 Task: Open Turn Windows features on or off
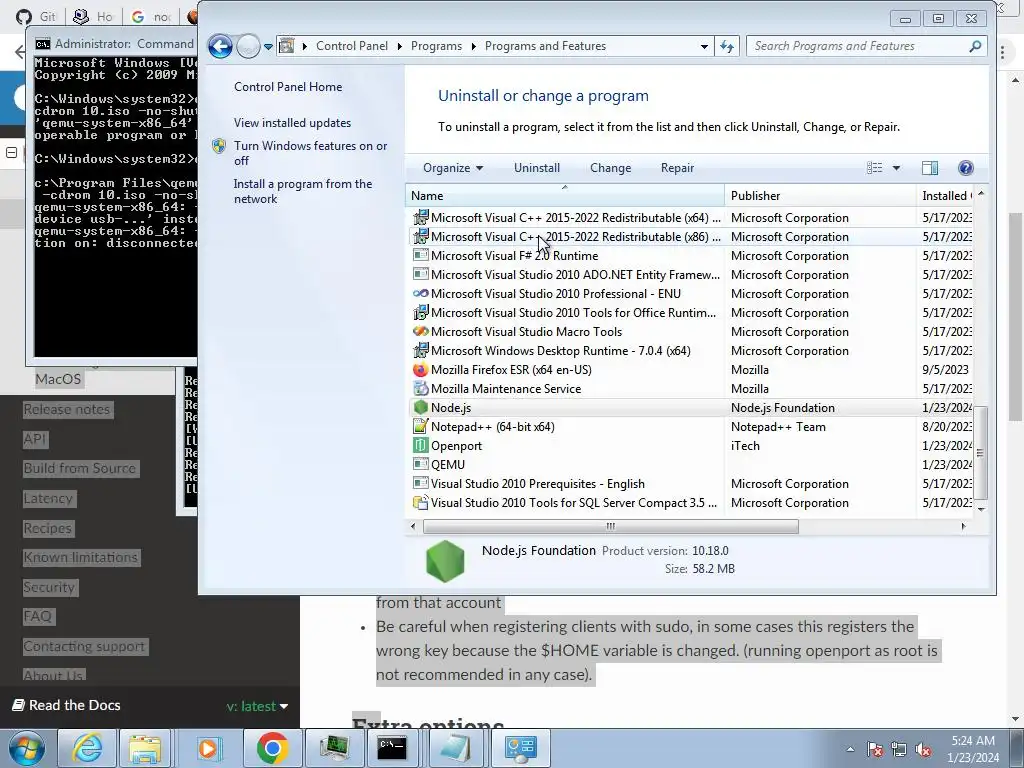click(x=310, y=153)
